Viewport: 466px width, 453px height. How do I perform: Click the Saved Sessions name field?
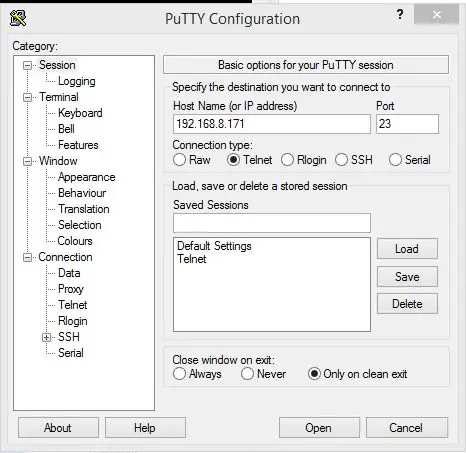[x=272, y=223]
